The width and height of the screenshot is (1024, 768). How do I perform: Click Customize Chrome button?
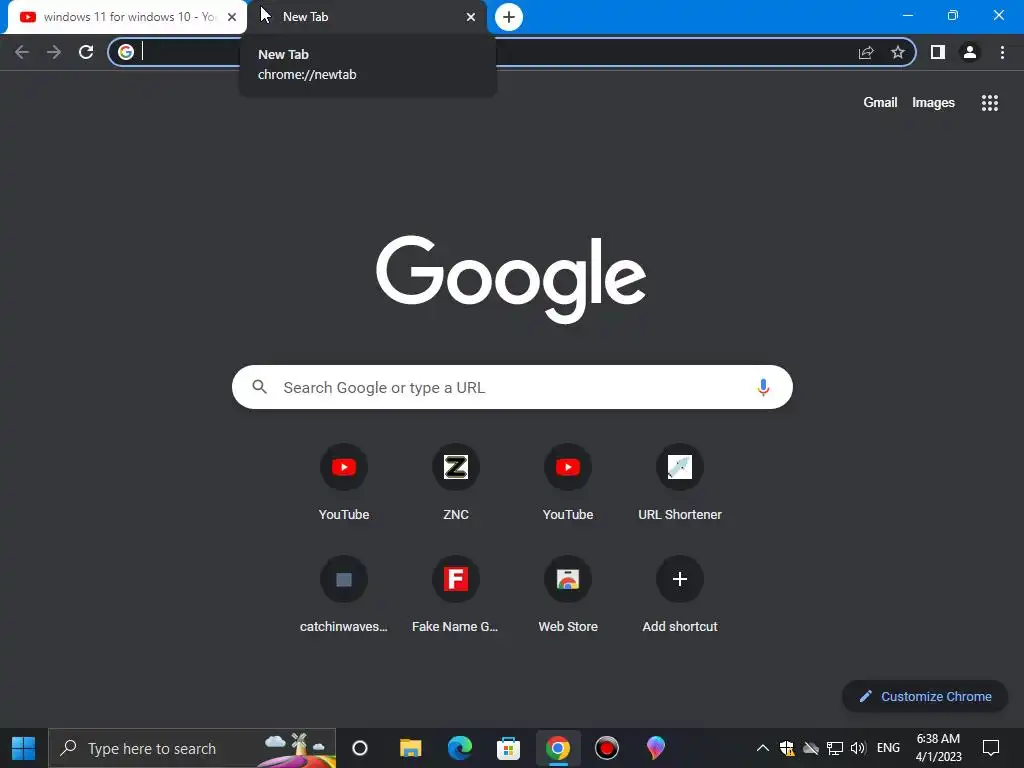925,696
